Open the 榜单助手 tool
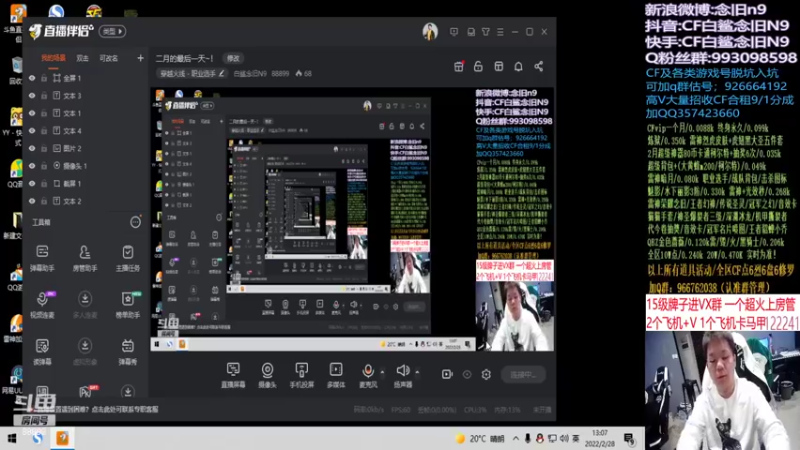800x450 pixels. (128, 304)
